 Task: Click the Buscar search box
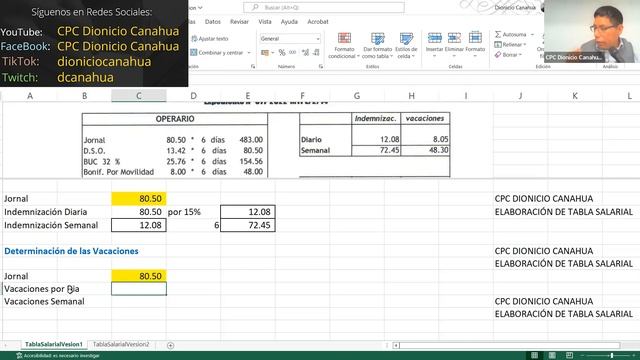(324, 7)
